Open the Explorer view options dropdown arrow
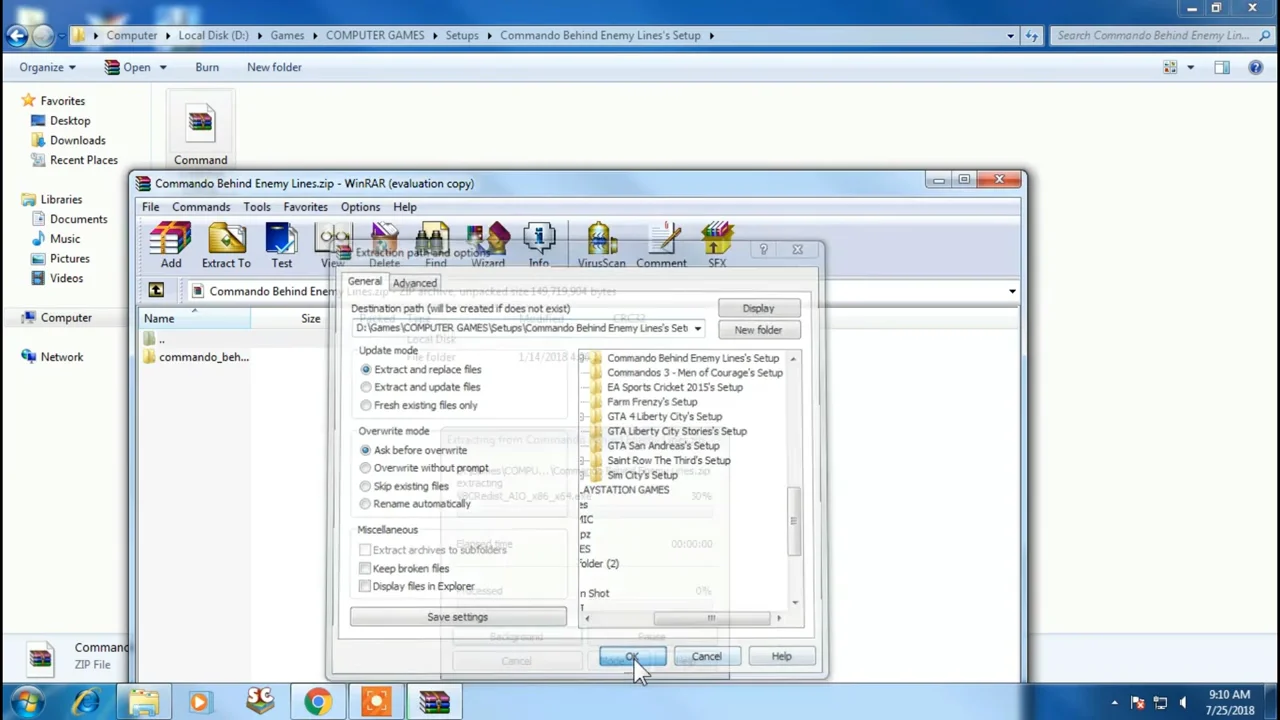Viewport: 1280px width, 720px height. coord(1190,67)
